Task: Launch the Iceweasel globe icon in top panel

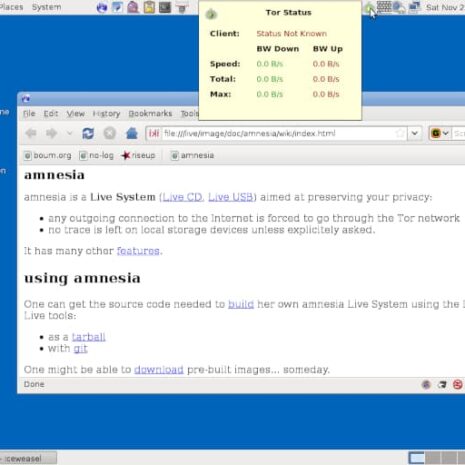Action: tap(102, 7)
